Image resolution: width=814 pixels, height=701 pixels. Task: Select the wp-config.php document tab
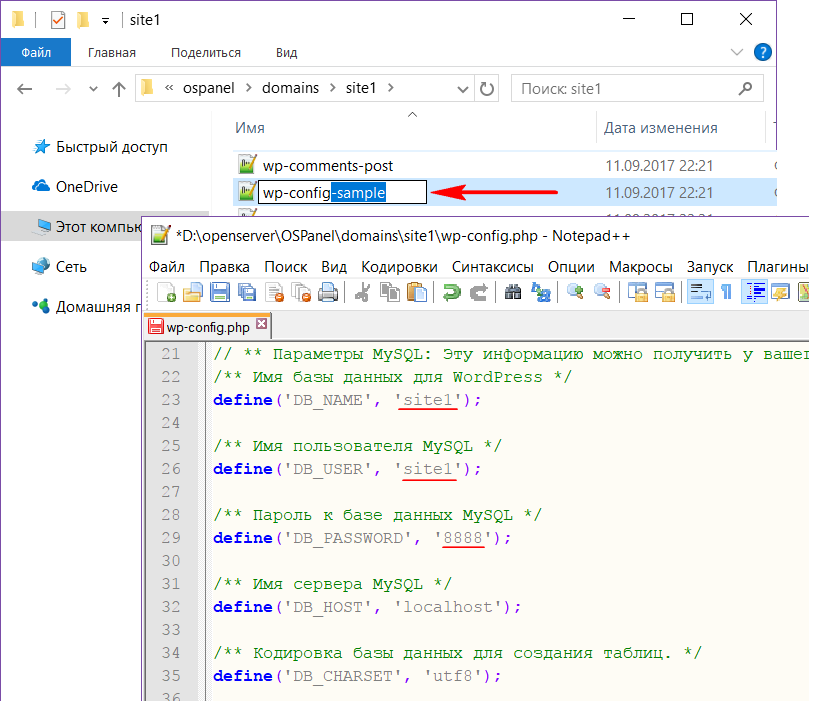click(207, 327)
